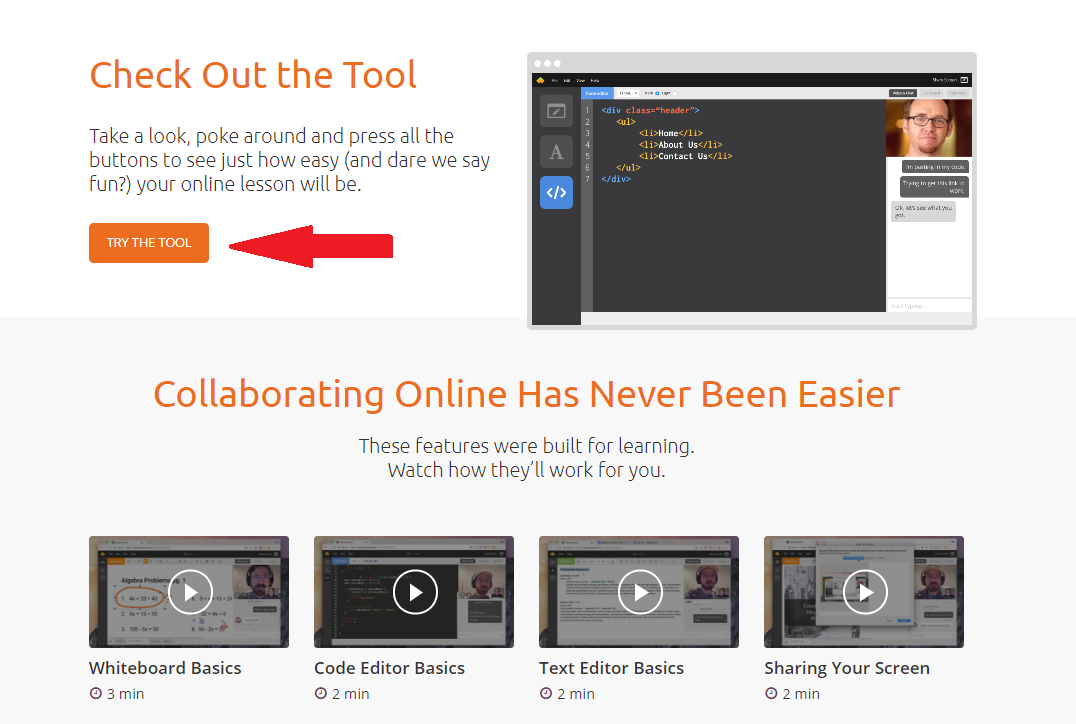
Task: Click the app logo in the tool's menu bar
Action: pyautogui.click(x=540, y=80)
